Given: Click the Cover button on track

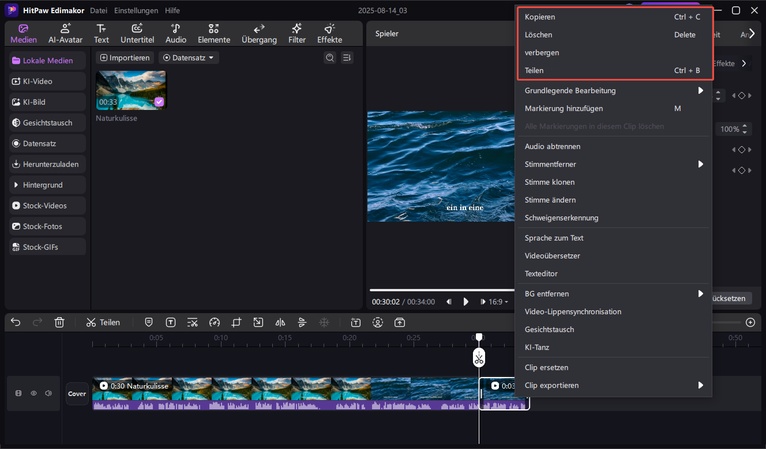Looking at the screenshot, I should 77,394.
